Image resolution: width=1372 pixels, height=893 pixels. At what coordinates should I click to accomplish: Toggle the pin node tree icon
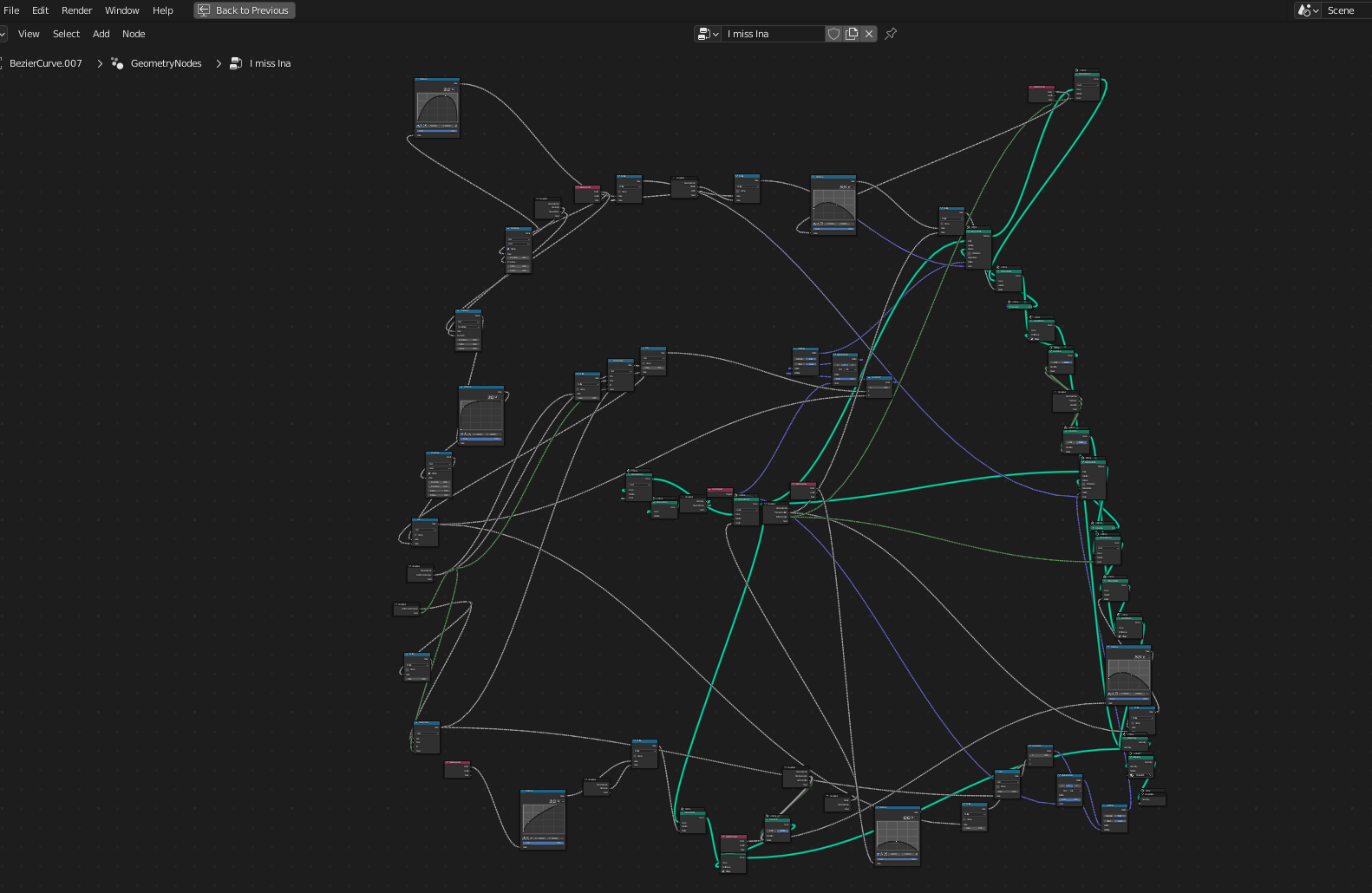pos(891,34)
